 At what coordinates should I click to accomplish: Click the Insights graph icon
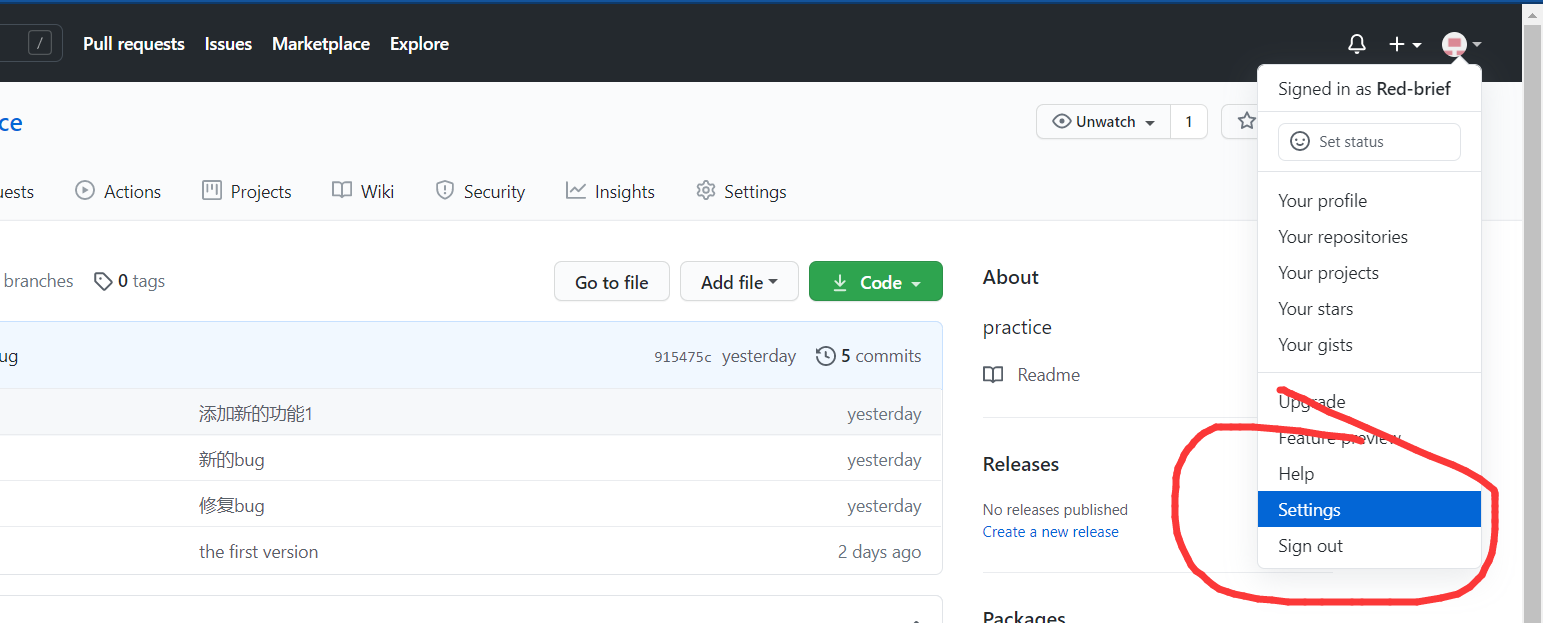point(575,190)
